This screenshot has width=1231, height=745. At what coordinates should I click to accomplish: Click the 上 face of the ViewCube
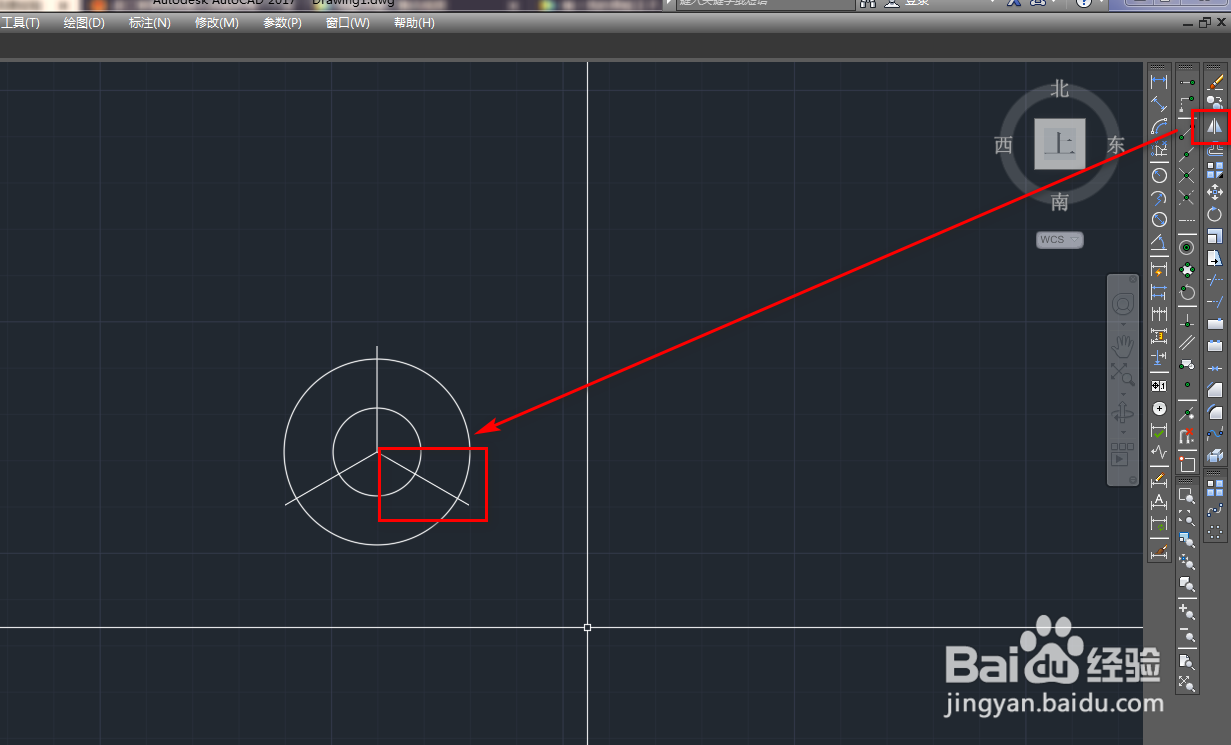1060,144
